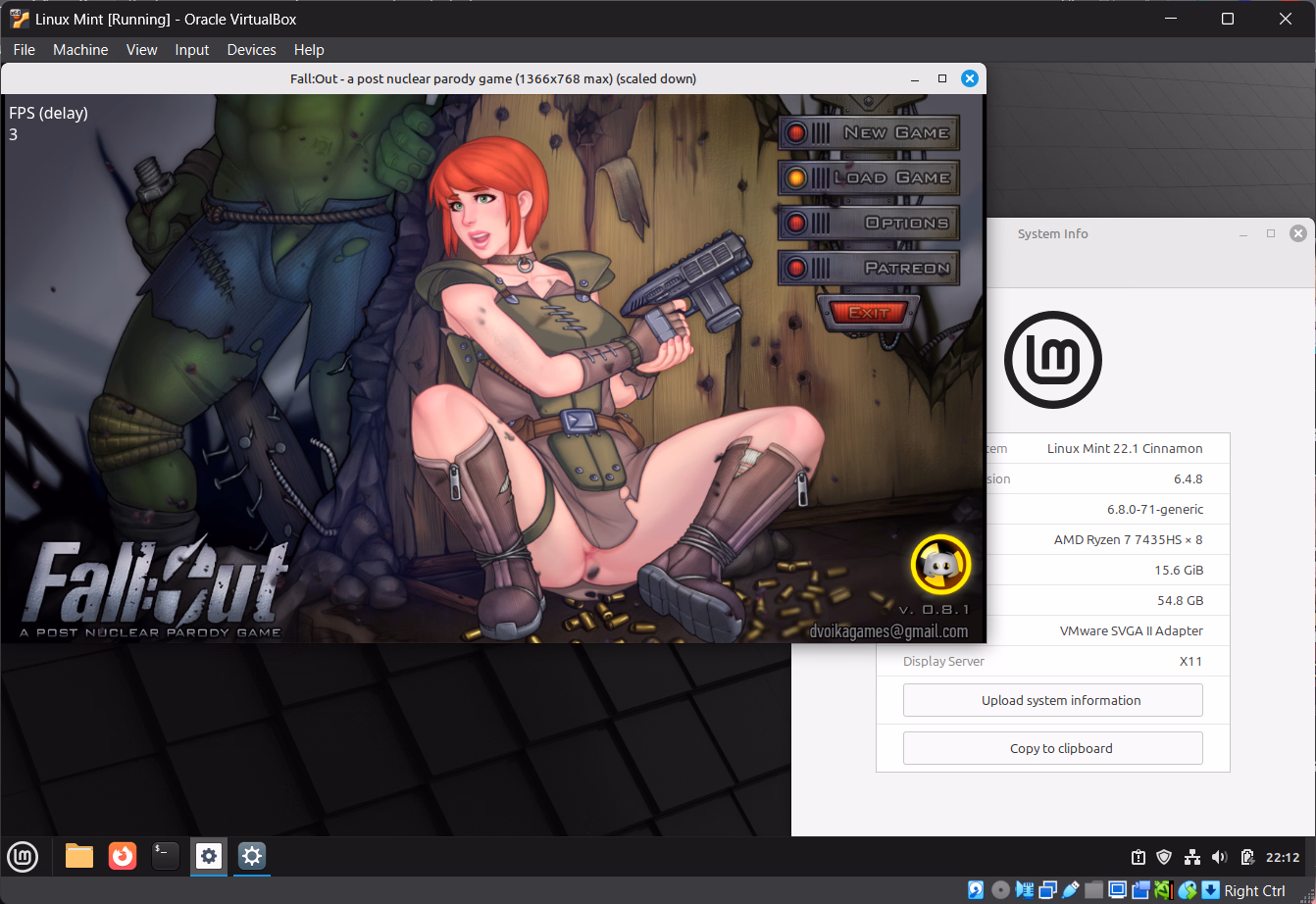Click the VirtualBox display status icon
Viewport: 1316px width, 904px height.
coord(1117,890)
